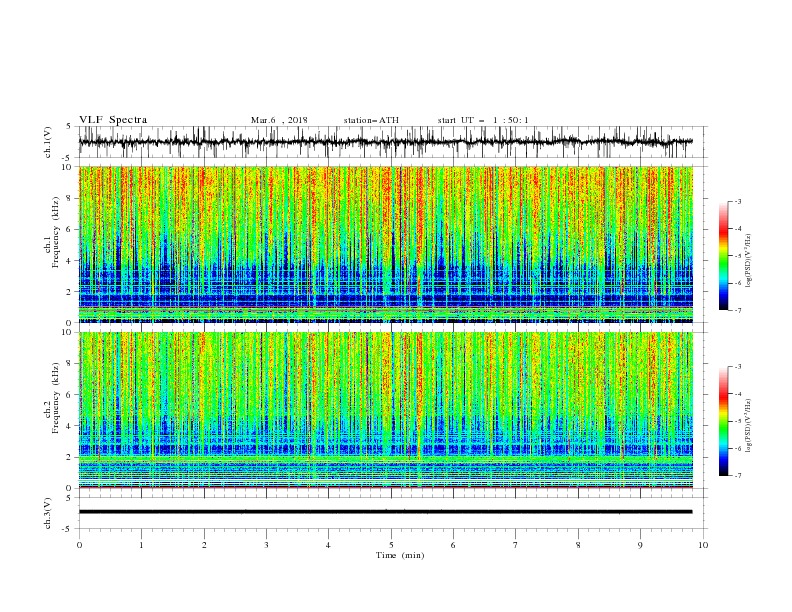
Task: Click the "VLF Spectra" plot title
Action: [113, 120]
